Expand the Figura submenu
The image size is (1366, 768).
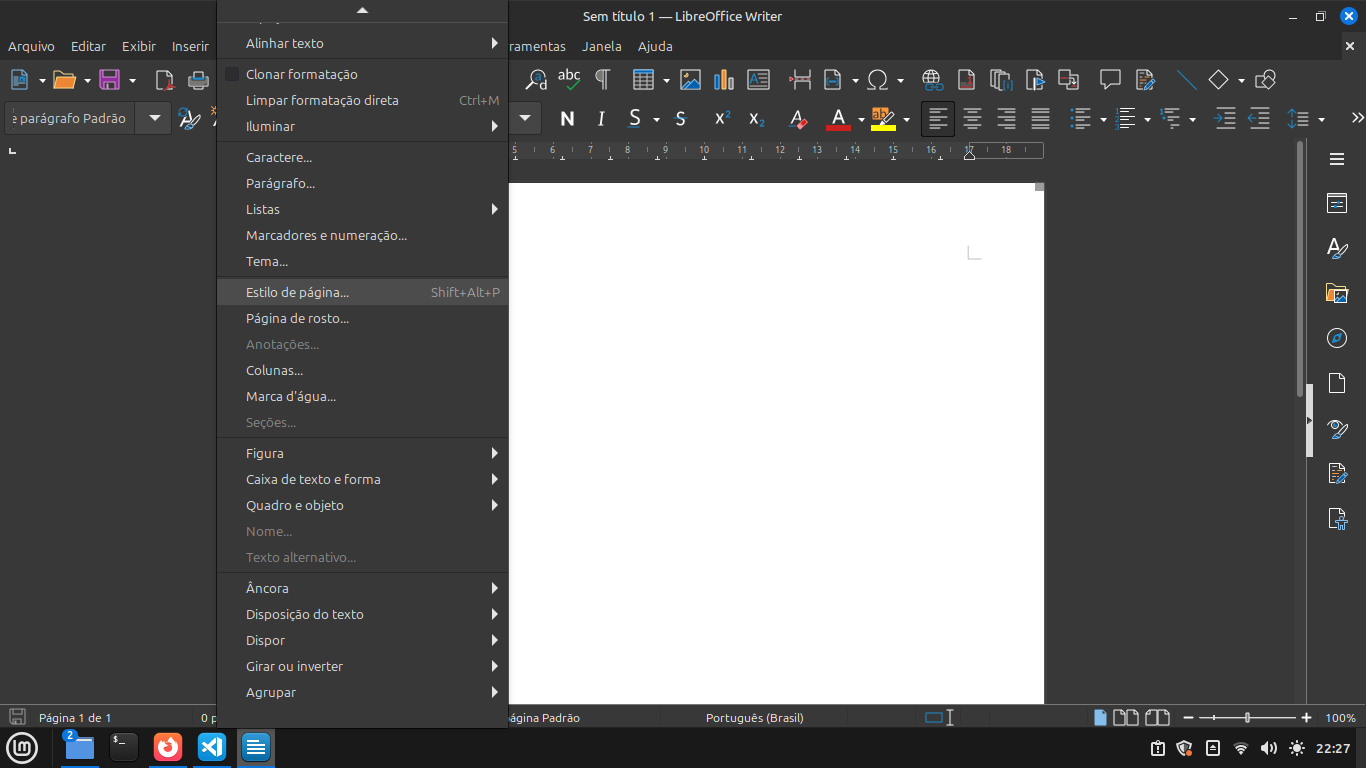(x=362, y=453)
